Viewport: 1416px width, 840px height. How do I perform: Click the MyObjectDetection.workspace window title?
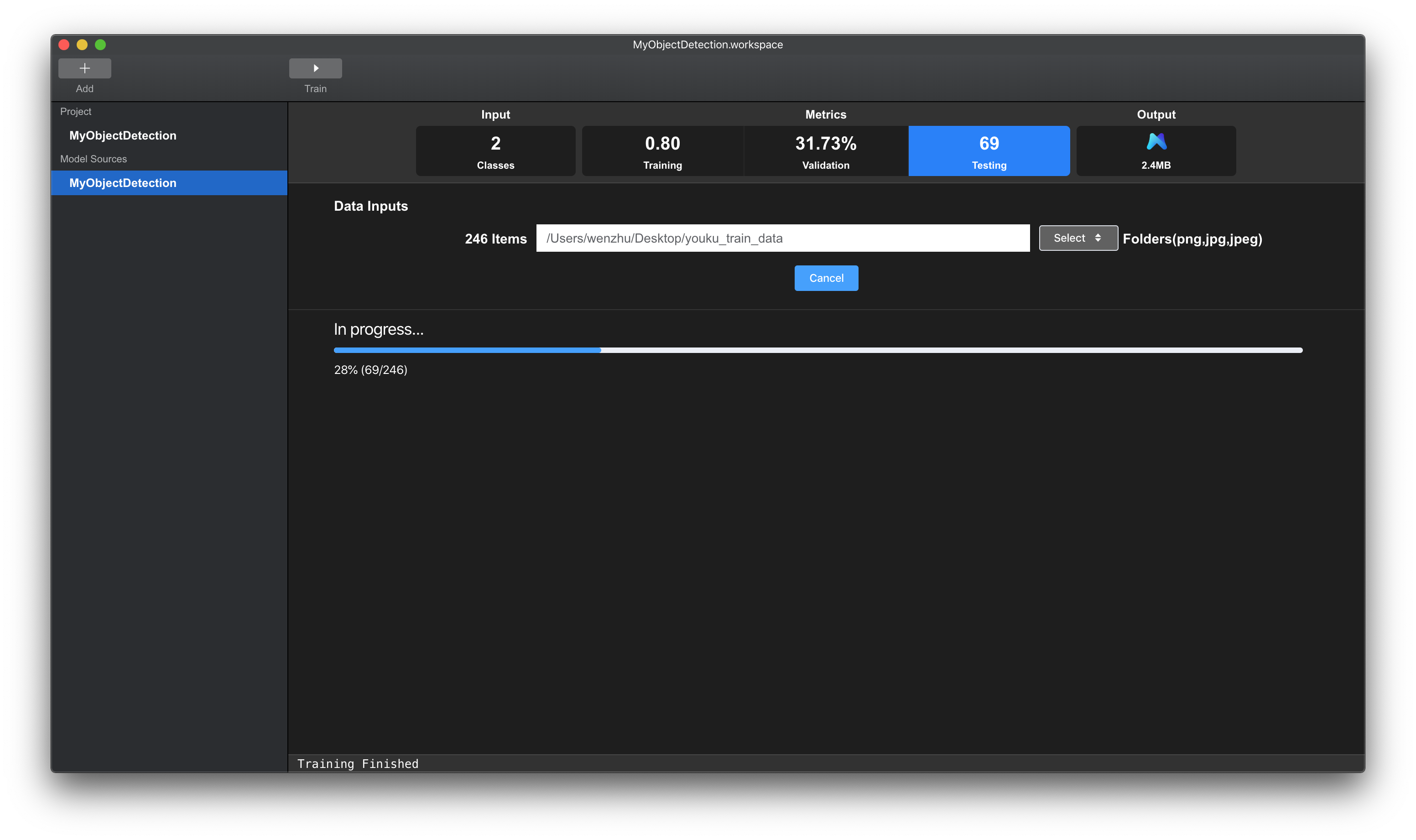pyautogui.click(x=708, y=45)
